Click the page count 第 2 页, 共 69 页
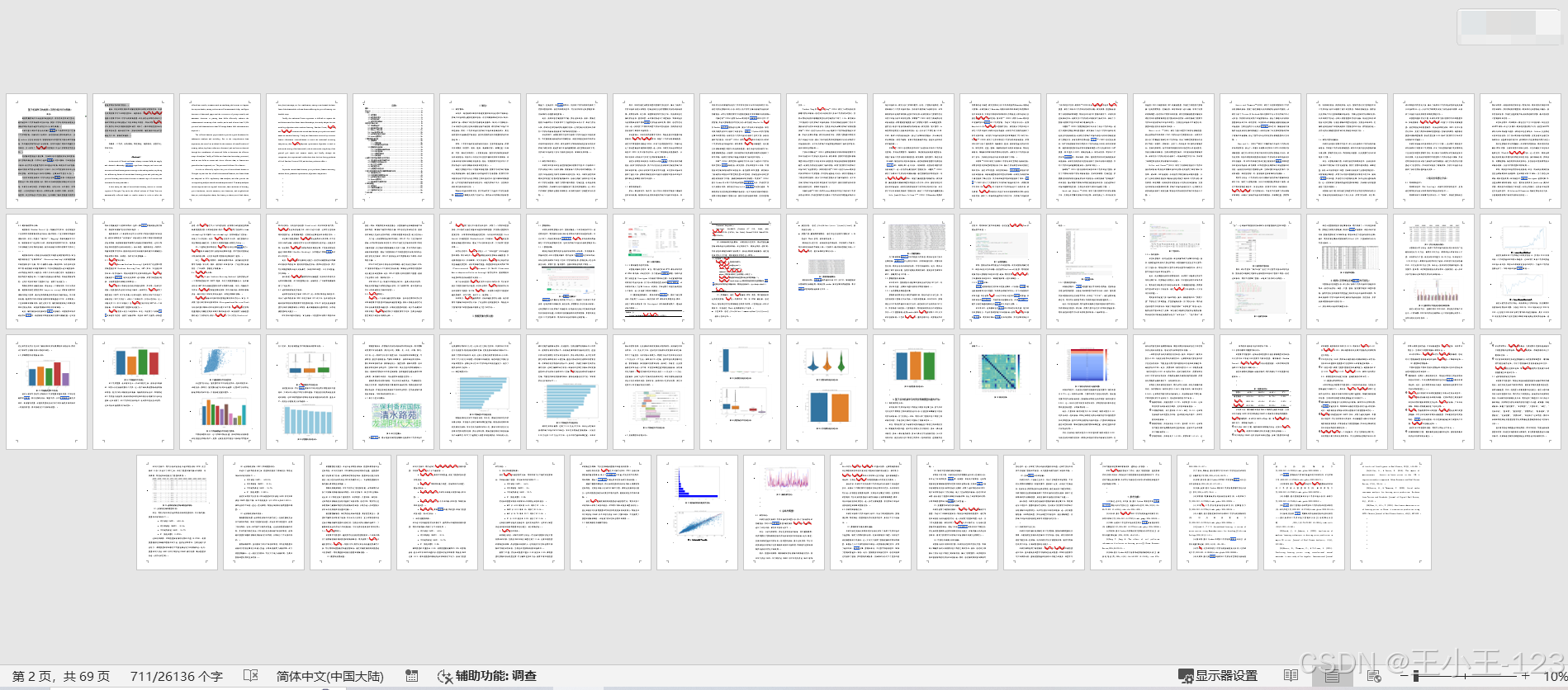Viewport: 1568px width, 690px height. point(60,675)
